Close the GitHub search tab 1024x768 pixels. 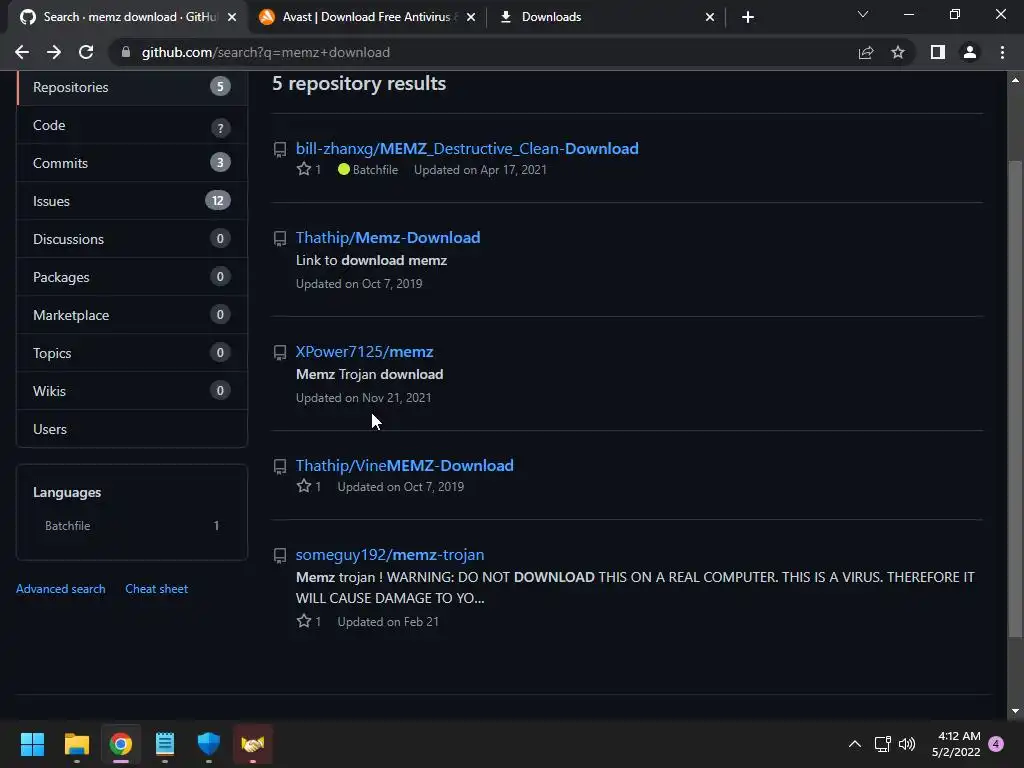pos(232,17)
